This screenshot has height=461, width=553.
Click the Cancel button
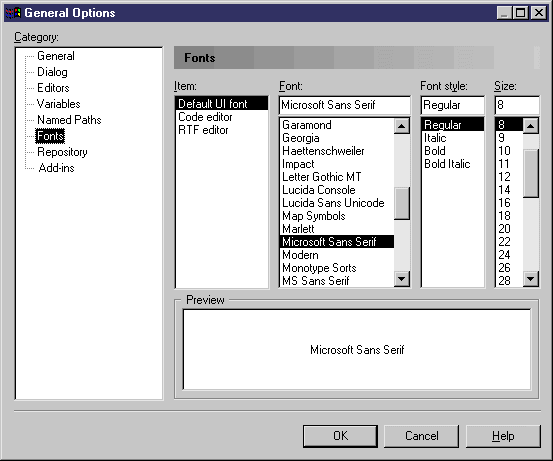(421, 436)
